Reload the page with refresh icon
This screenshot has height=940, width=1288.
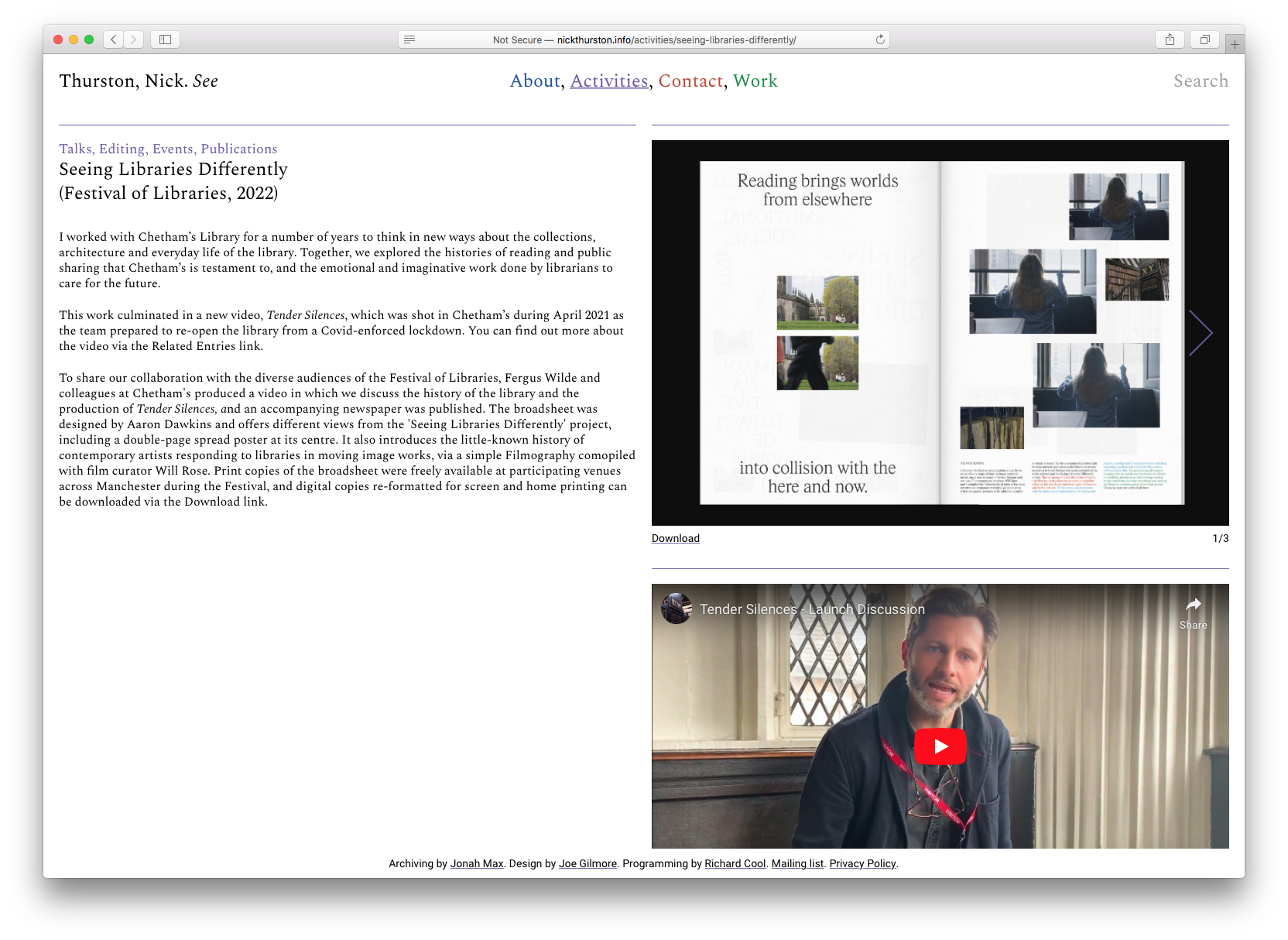[880, 39]
